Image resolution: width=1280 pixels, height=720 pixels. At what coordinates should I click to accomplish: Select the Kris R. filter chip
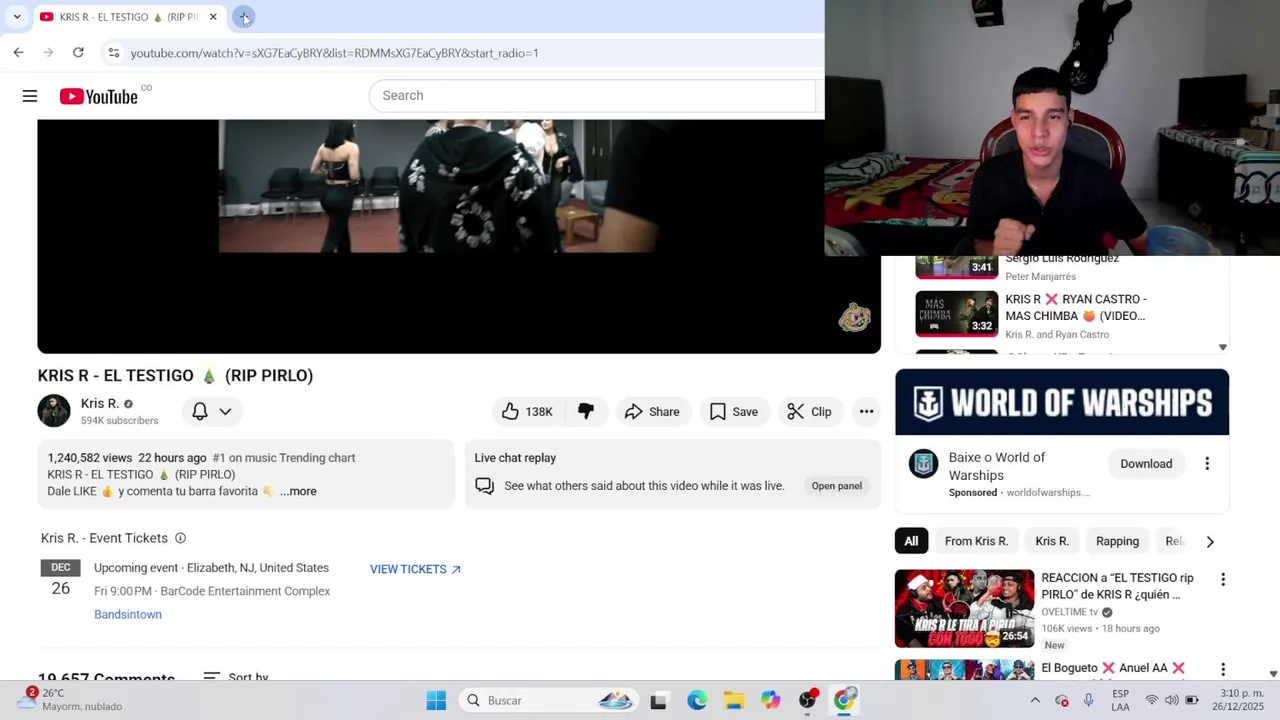click(1052, 541)
